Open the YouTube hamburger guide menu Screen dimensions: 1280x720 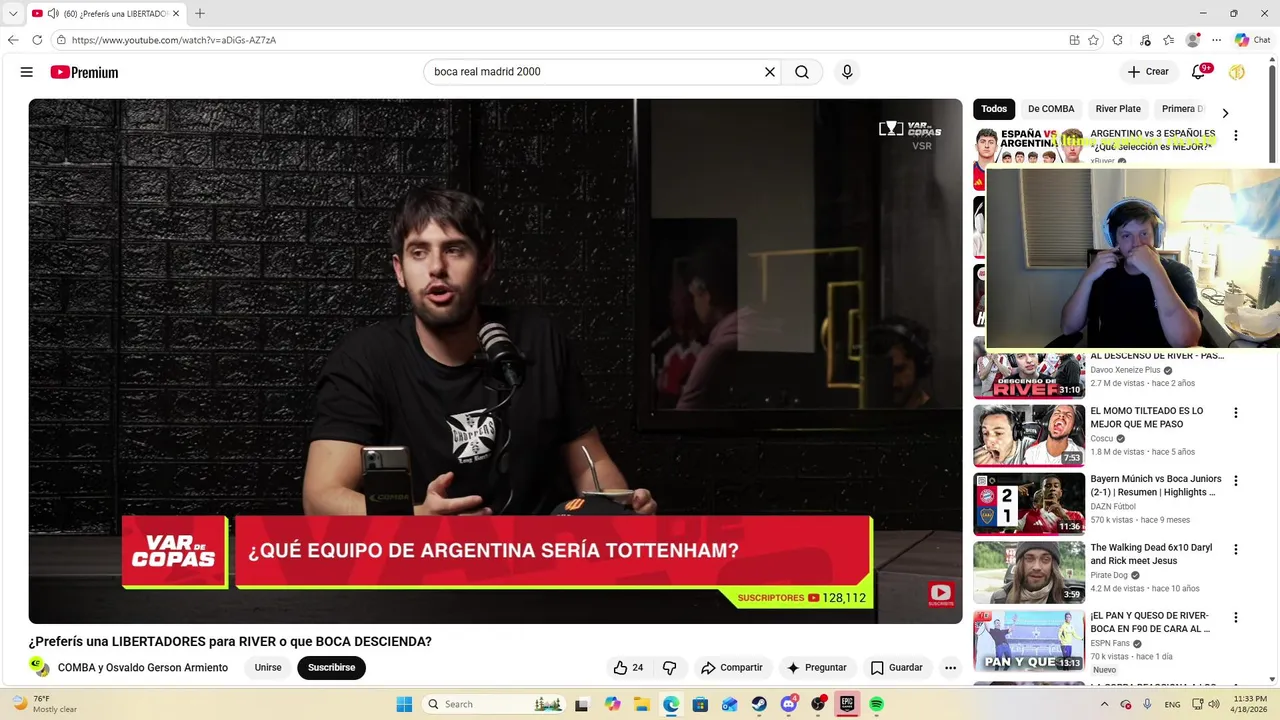coord(27,72)
